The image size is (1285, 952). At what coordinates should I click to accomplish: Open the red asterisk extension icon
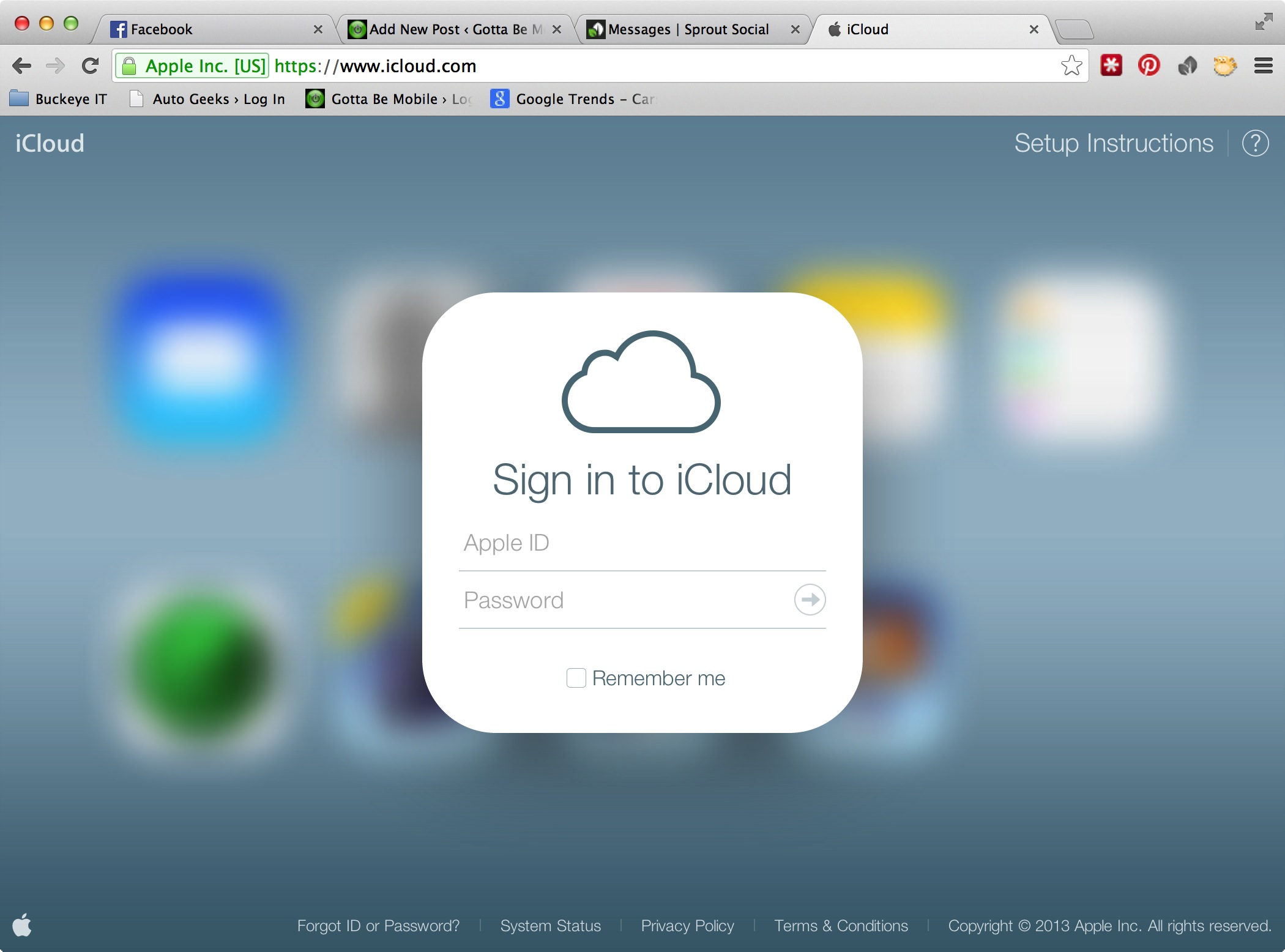(1111, 65)
